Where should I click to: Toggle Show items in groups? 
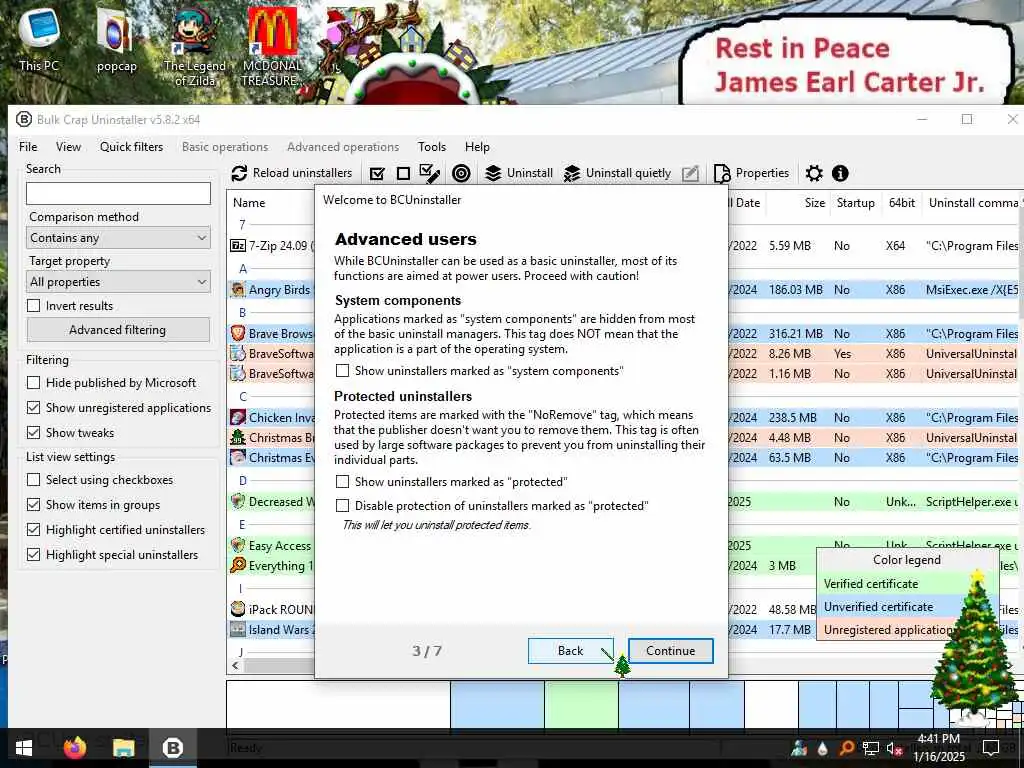(x=33, y=504)
